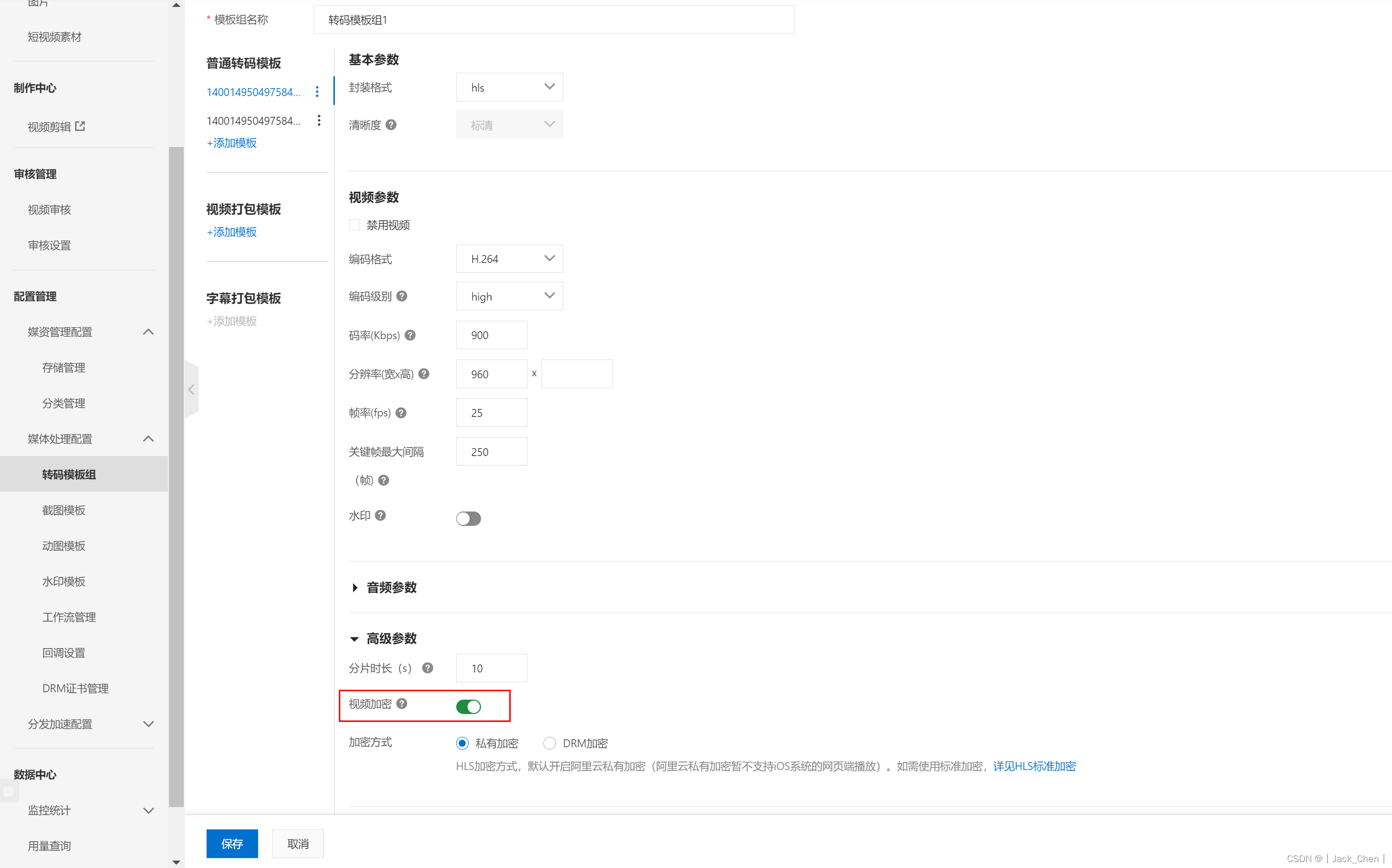Click the 取消 button
Image resolution: width=1392 pixels, height=868 pixels.
(x=298, y=843)
